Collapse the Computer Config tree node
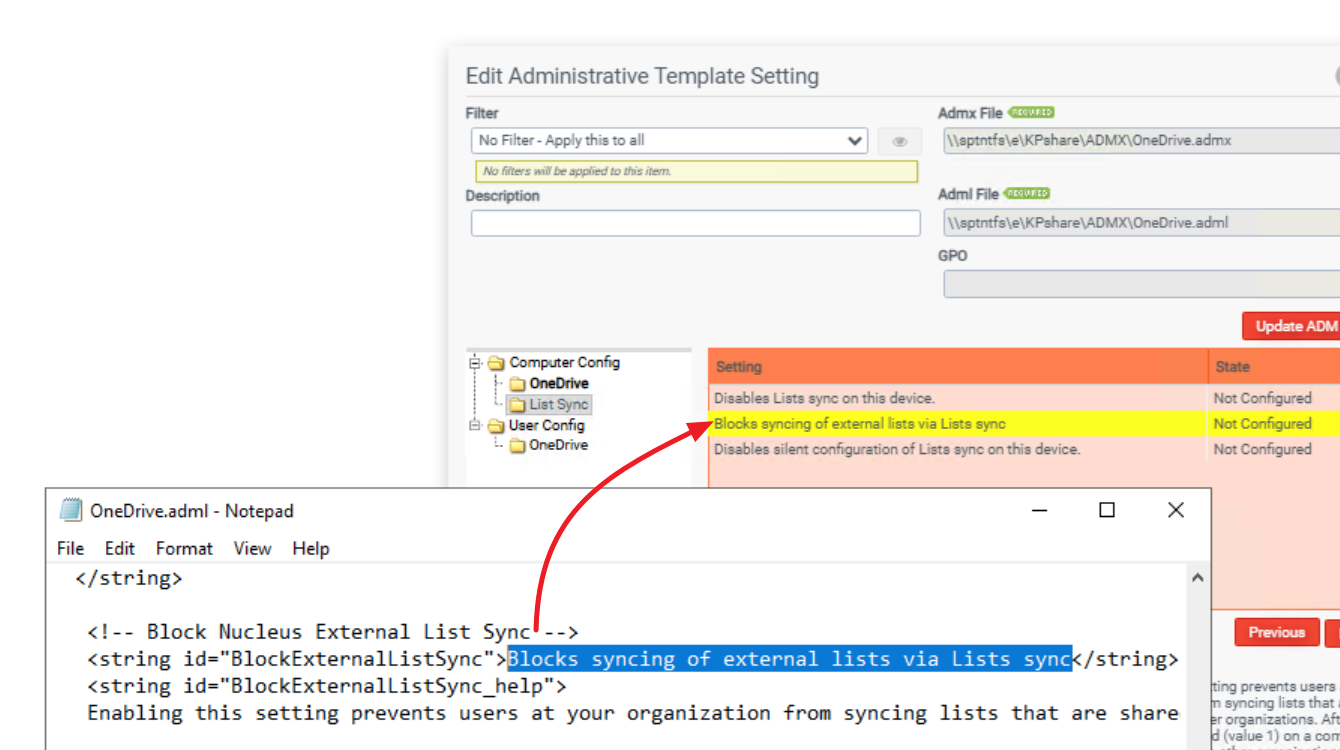1340x750 pixels. click(x=475, y=363)
